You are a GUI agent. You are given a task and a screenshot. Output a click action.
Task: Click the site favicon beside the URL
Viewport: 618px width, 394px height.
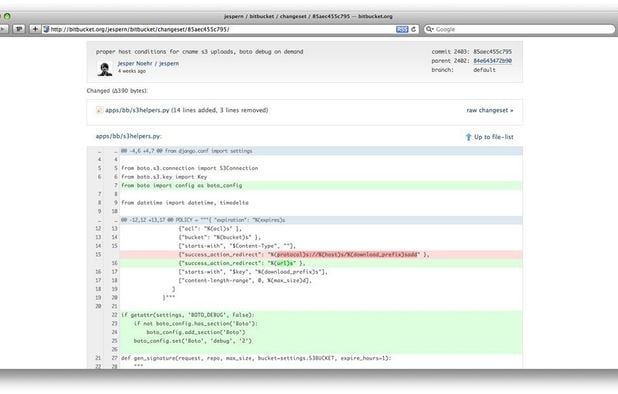point(46,29)
